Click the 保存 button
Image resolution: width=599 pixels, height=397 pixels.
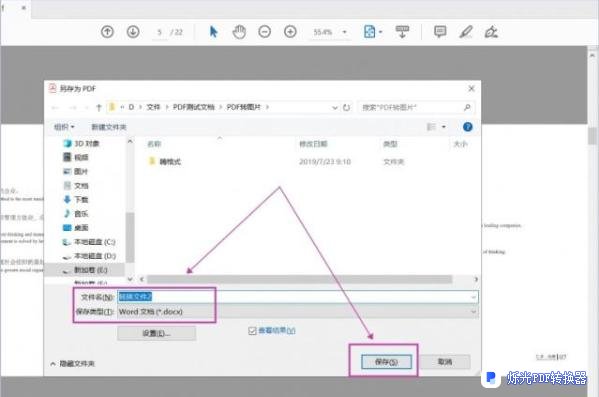point(386,361)
